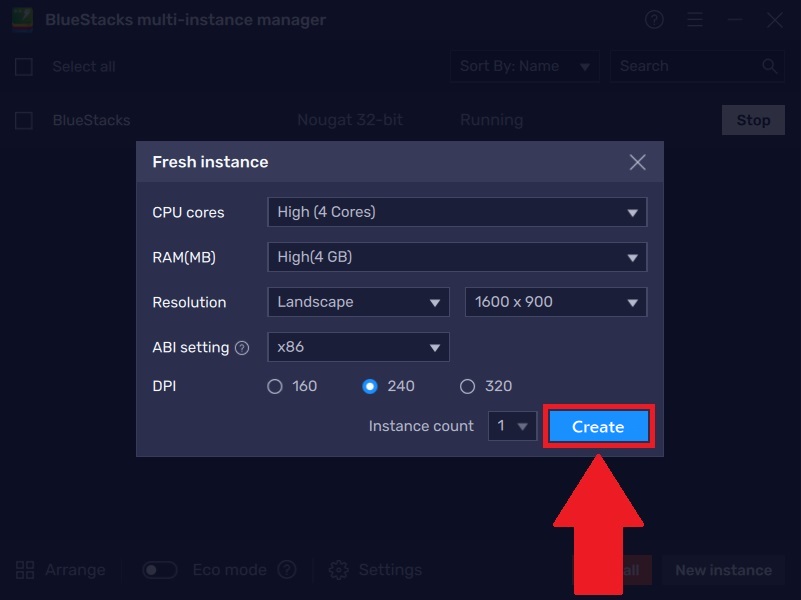Minimize the multi-instance manager window
The height and width of the screenshot is (600, 801).
735,20
